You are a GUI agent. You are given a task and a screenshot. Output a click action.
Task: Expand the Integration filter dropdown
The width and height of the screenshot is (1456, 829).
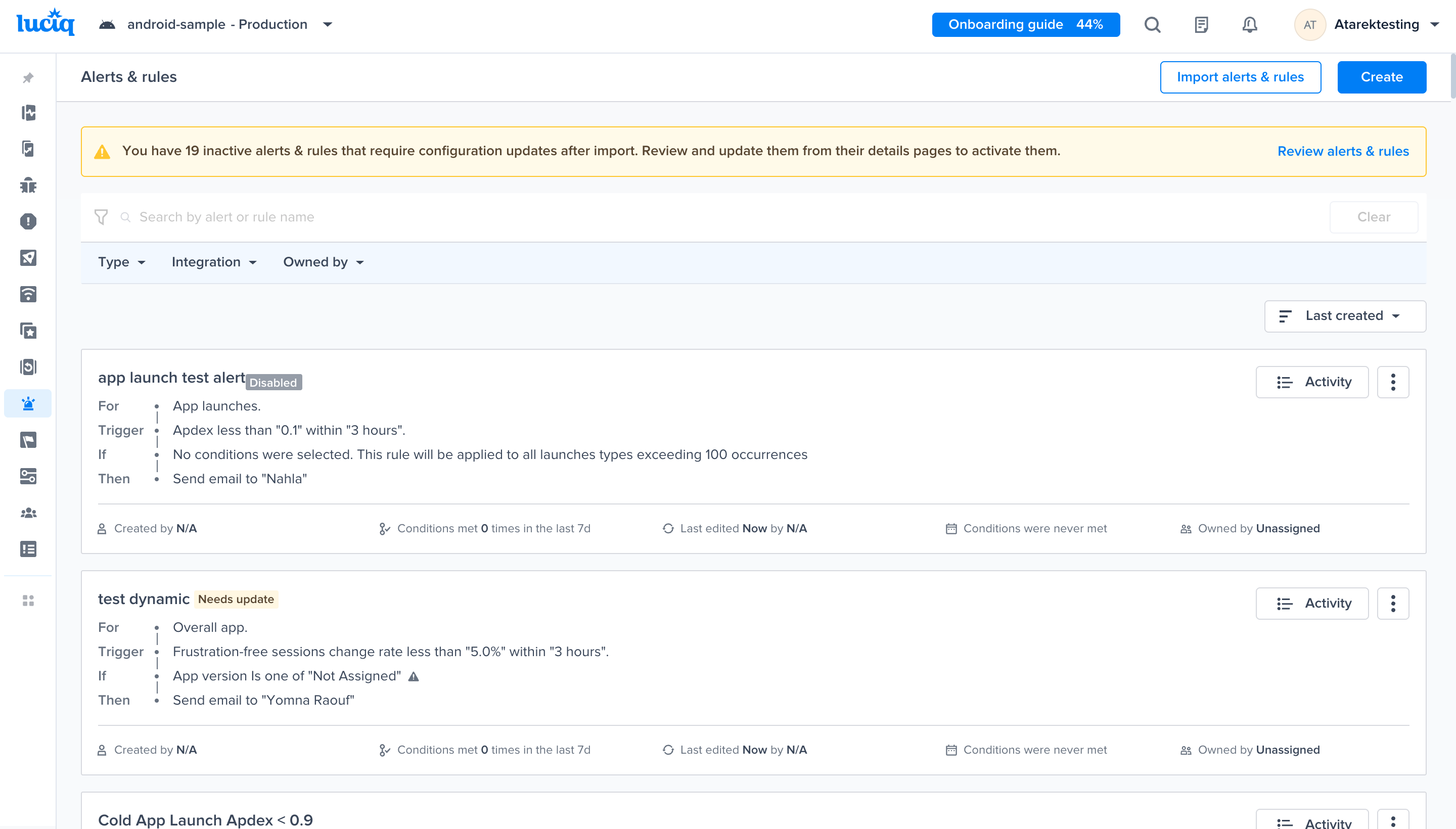click(214, 262)
